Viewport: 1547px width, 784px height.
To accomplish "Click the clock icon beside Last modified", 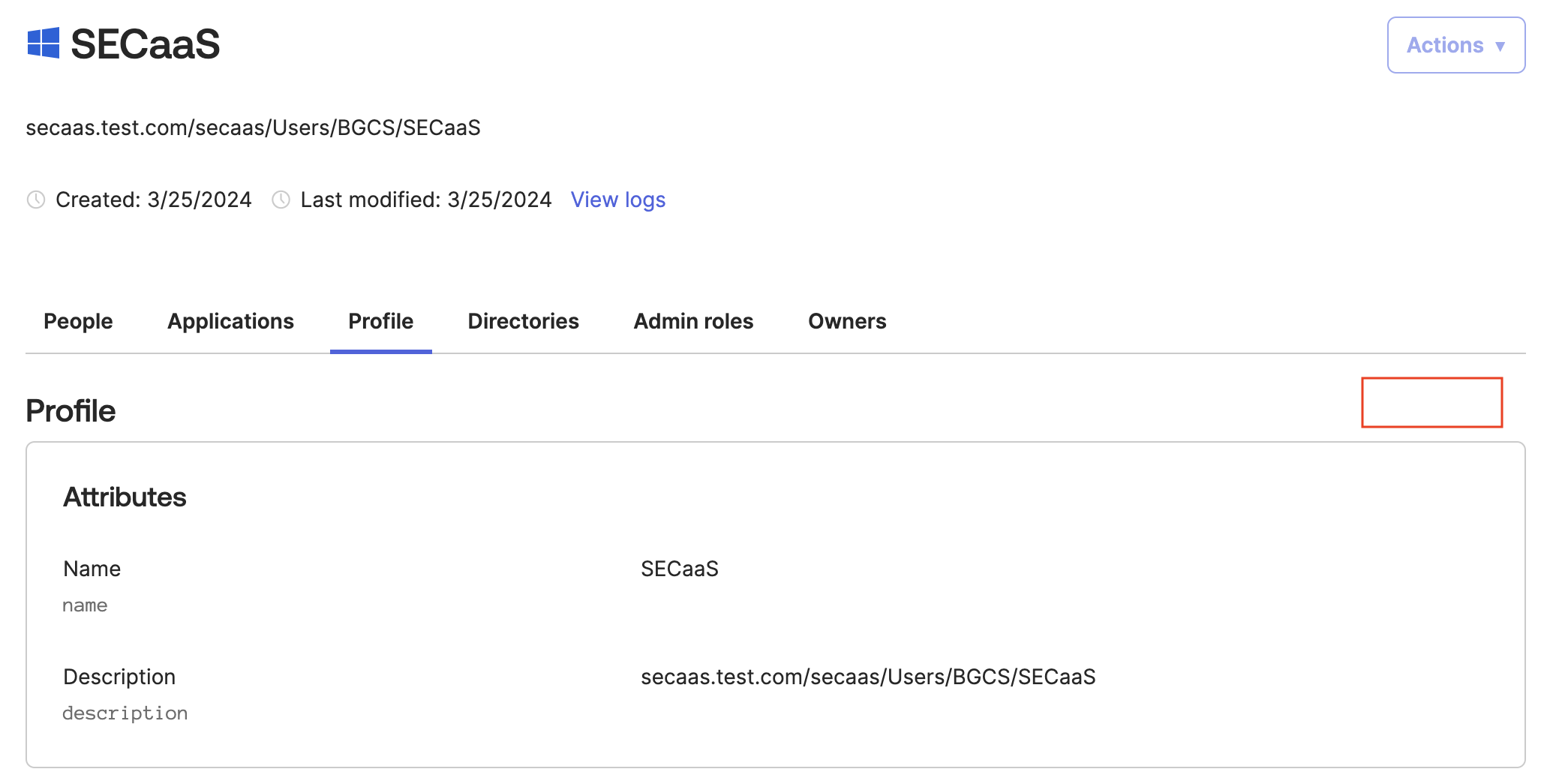I will [x=281, y=200].
